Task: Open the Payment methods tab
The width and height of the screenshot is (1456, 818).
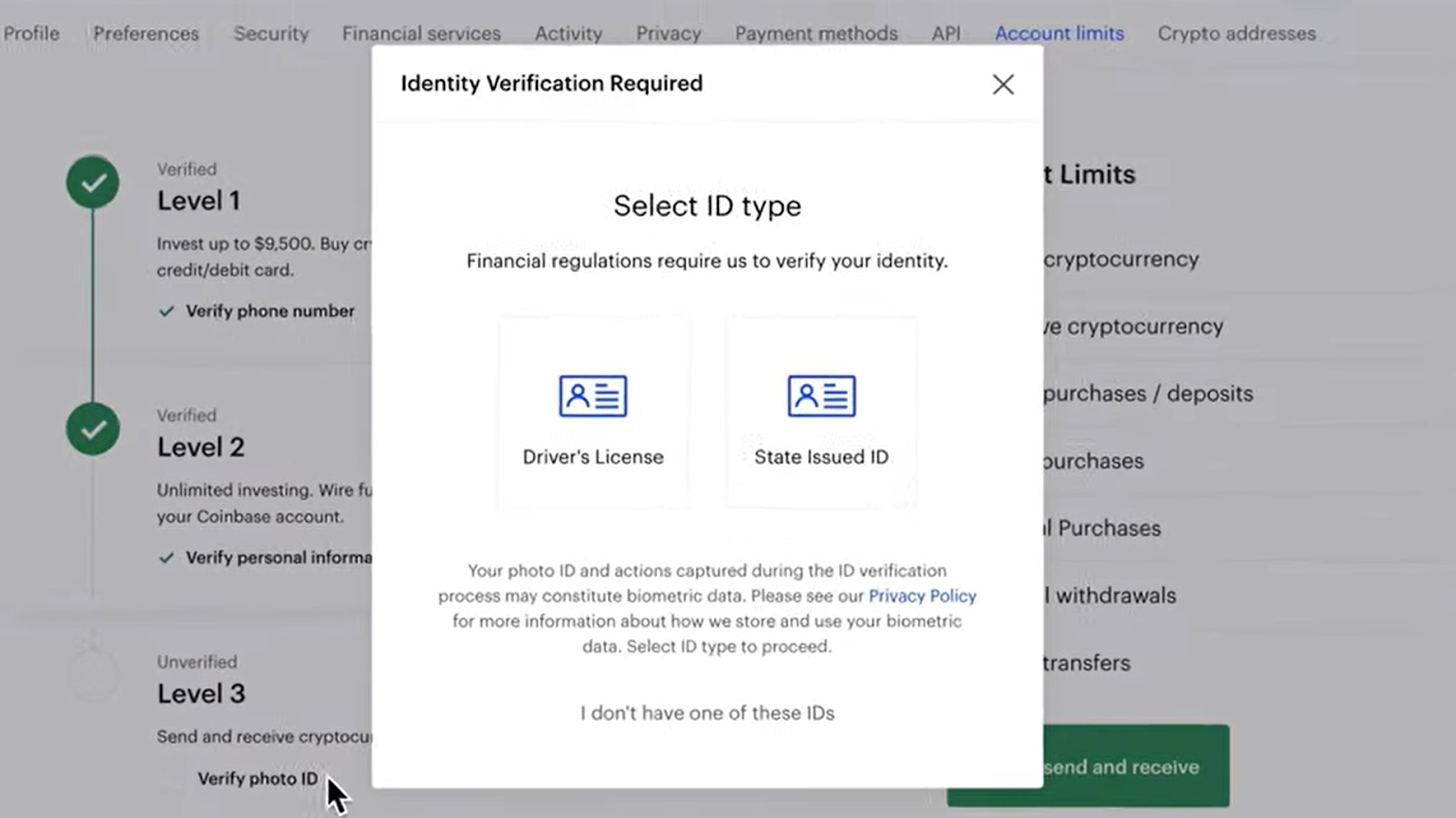Action: point(816,34)
